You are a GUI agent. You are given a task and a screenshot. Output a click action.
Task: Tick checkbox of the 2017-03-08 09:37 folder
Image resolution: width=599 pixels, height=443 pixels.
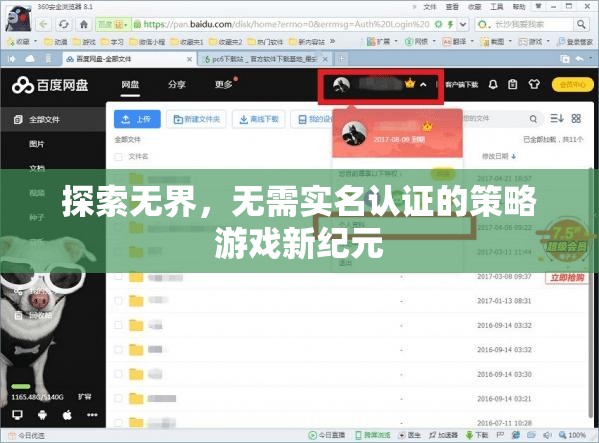(118, 276)
